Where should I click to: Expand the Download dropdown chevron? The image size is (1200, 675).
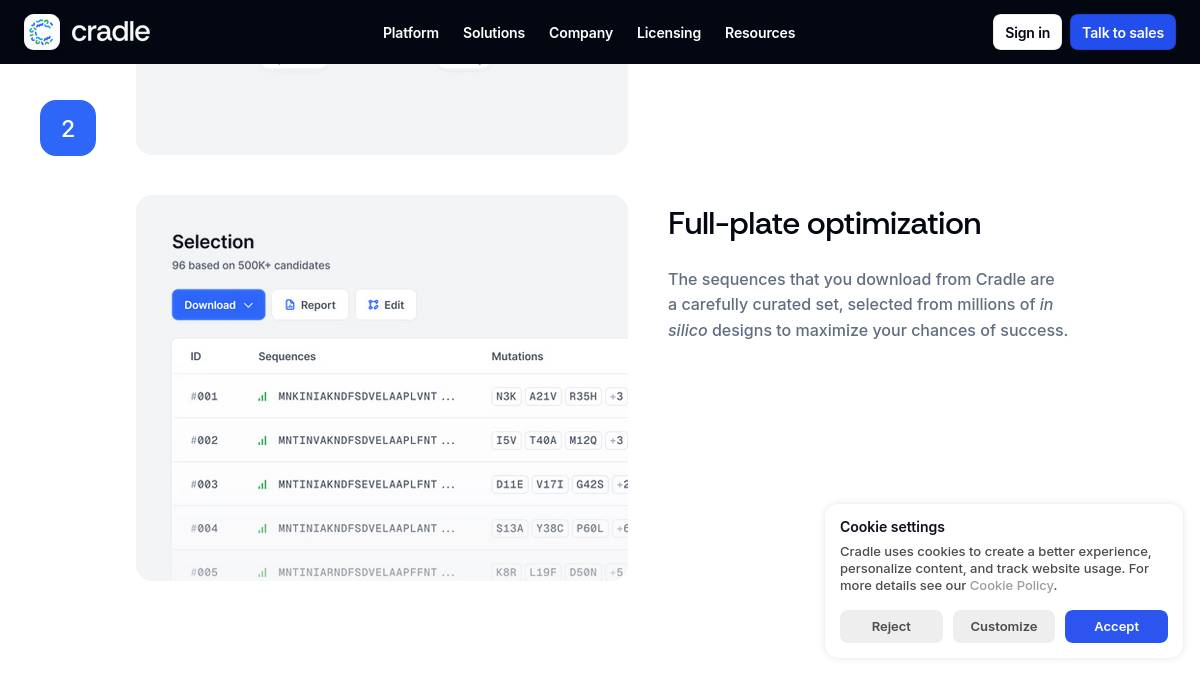[x=249, y=305]
